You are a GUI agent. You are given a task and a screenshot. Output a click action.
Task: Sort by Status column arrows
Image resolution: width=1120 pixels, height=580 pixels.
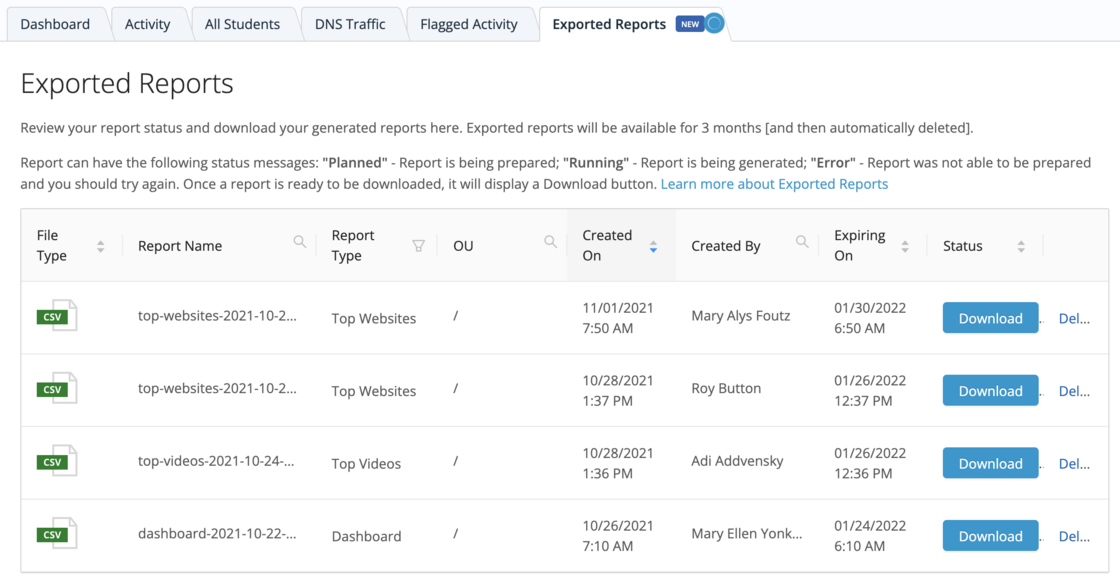(1021, 246)
